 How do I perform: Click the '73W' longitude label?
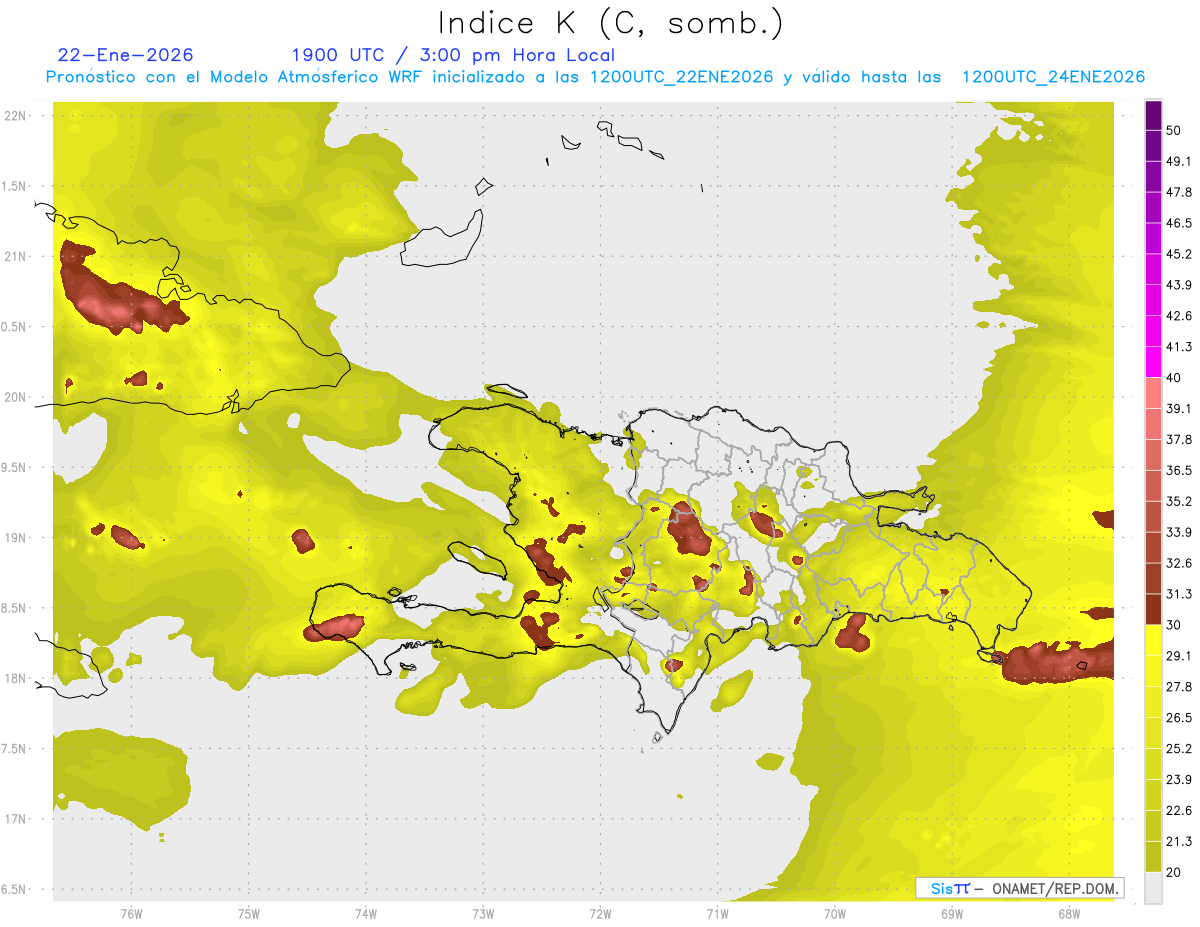[x=483, y=913]
